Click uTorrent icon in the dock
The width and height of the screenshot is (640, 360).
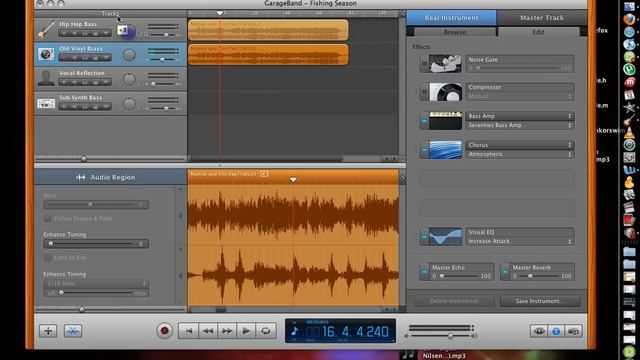tap(629, 69)
